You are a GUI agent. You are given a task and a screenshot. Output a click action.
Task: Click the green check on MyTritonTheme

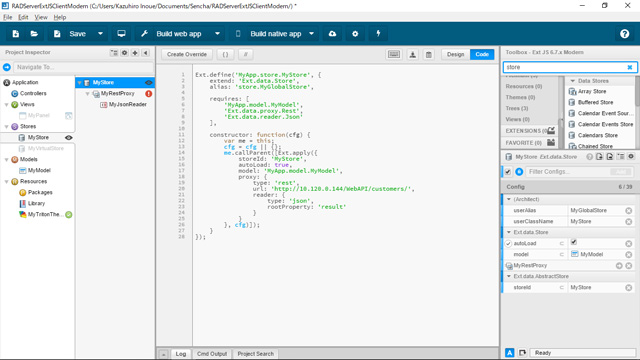[69, 215]
